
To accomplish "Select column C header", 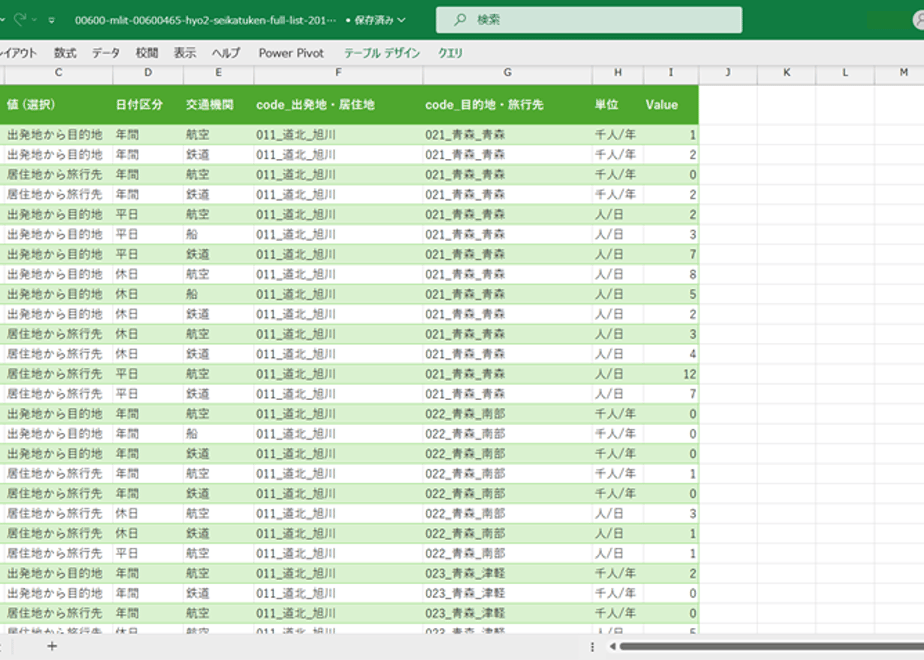I will (58, 72).
